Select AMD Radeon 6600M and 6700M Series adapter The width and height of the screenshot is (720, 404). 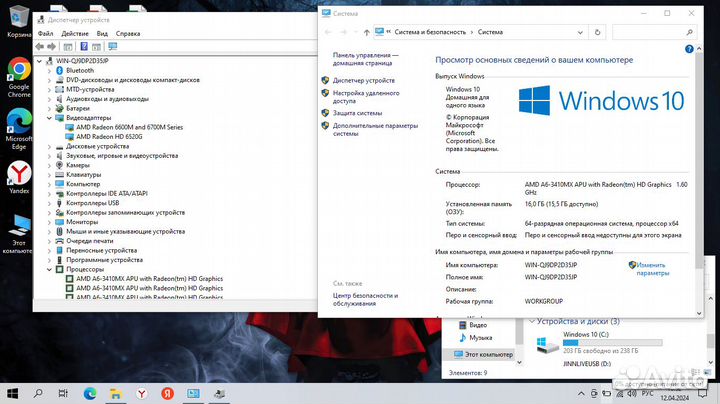click(x=129, y=127)
